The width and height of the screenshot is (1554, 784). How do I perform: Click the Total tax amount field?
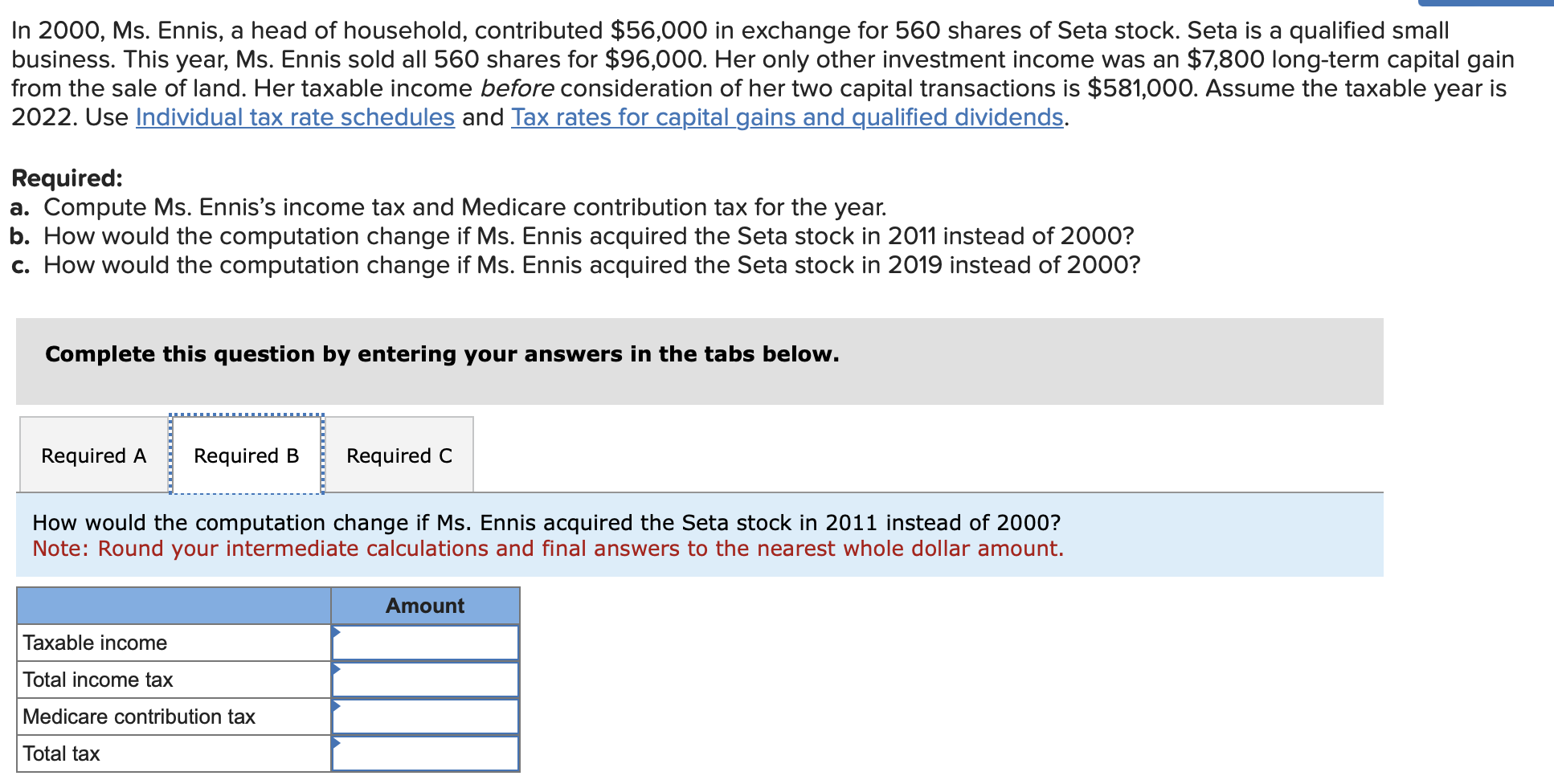425,753
